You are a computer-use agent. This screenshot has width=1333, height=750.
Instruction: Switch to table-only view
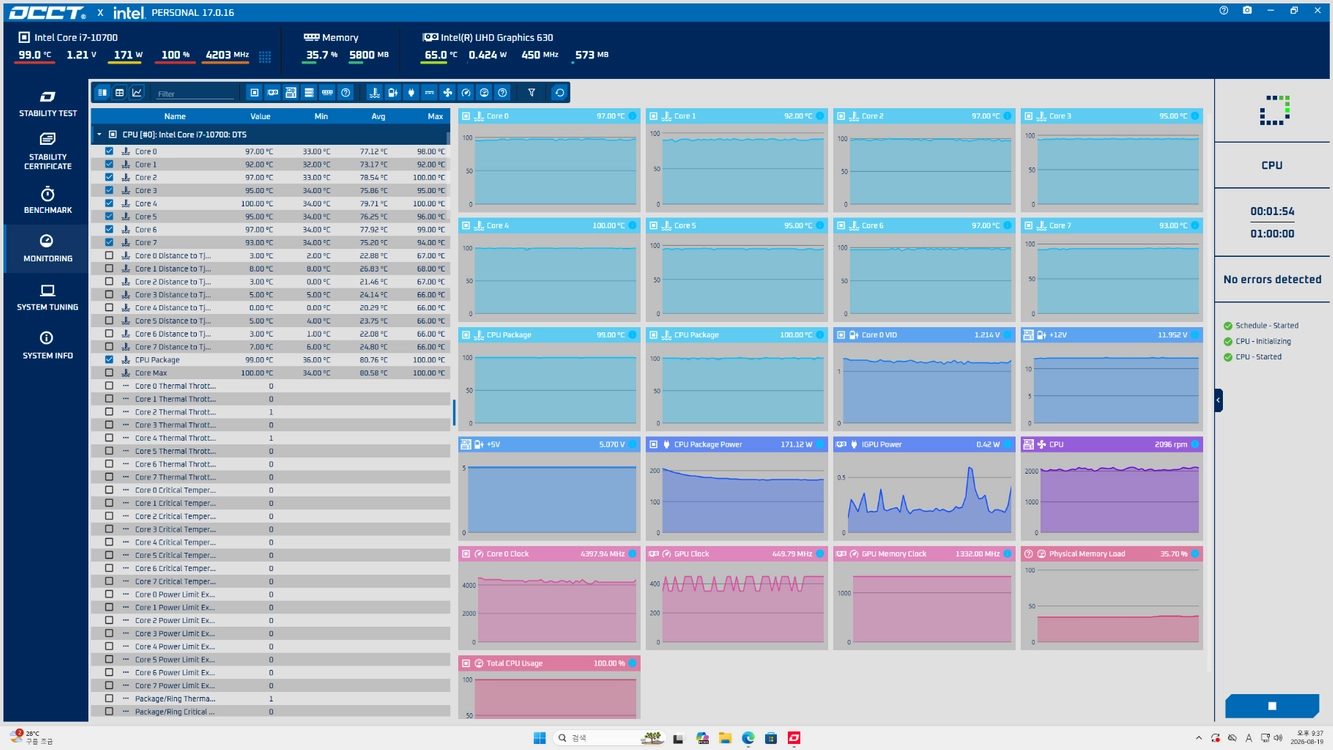[x=119, y=93]
